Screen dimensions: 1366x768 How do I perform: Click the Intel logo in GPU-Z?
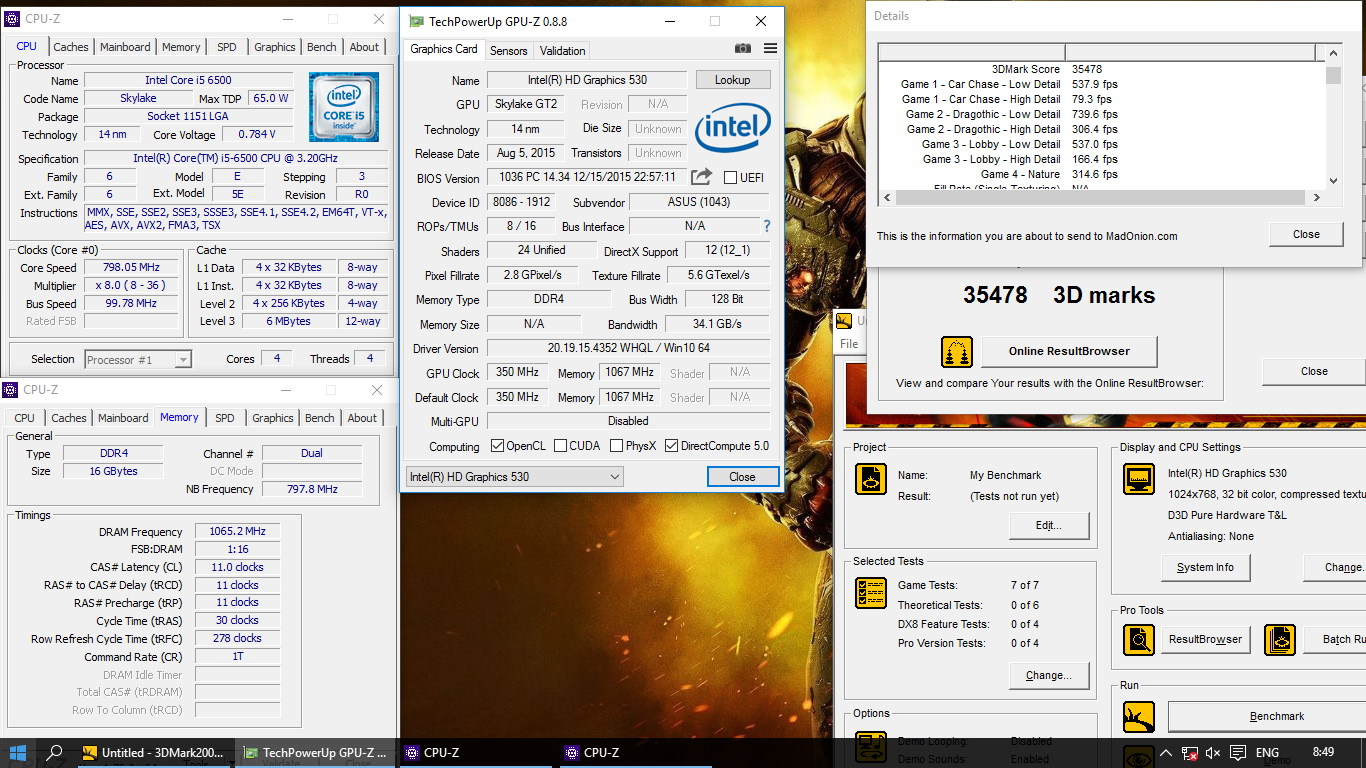click(733, 127)
